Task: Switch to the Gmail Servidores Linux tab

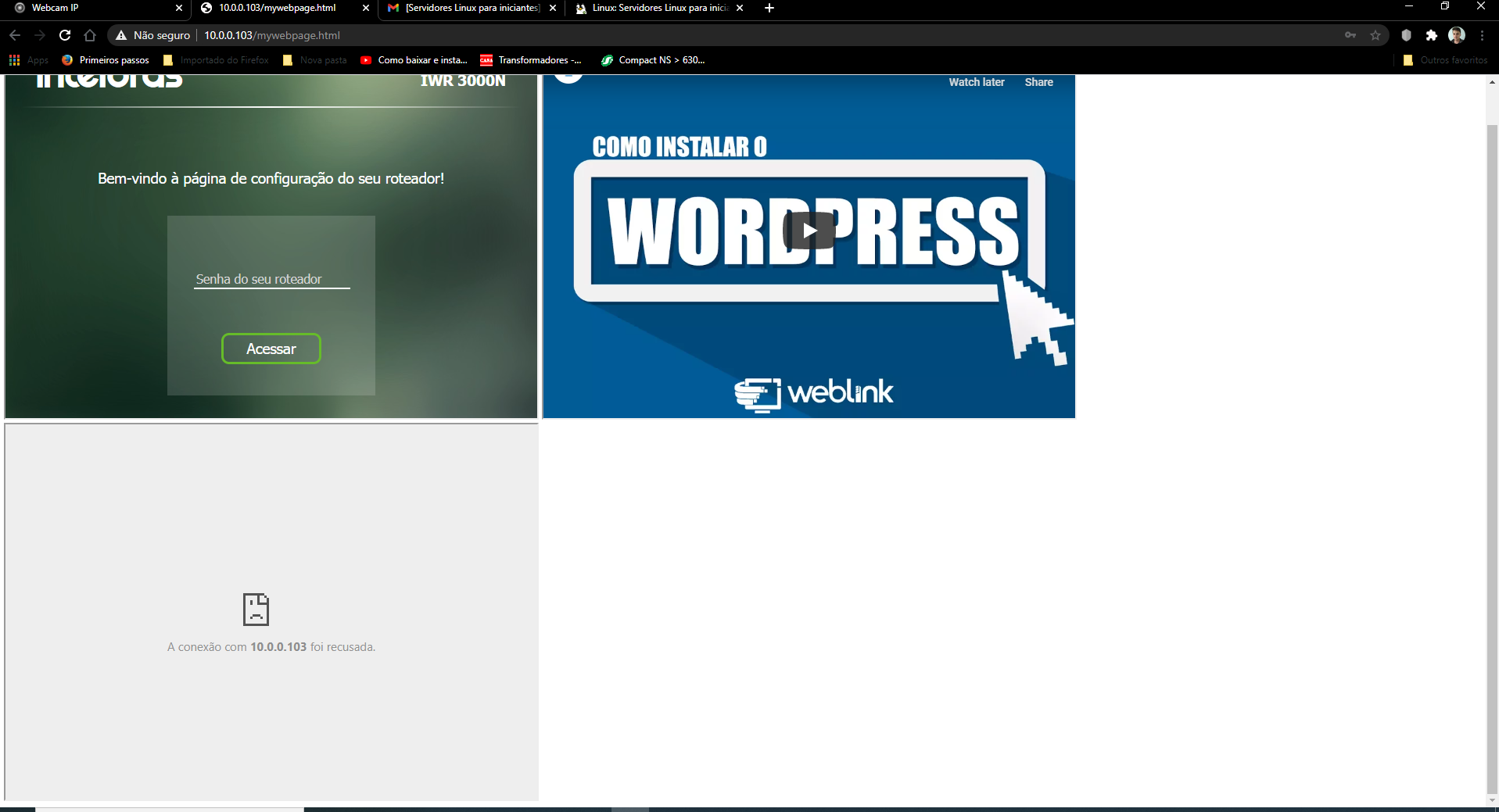Action: pos(472,8)
